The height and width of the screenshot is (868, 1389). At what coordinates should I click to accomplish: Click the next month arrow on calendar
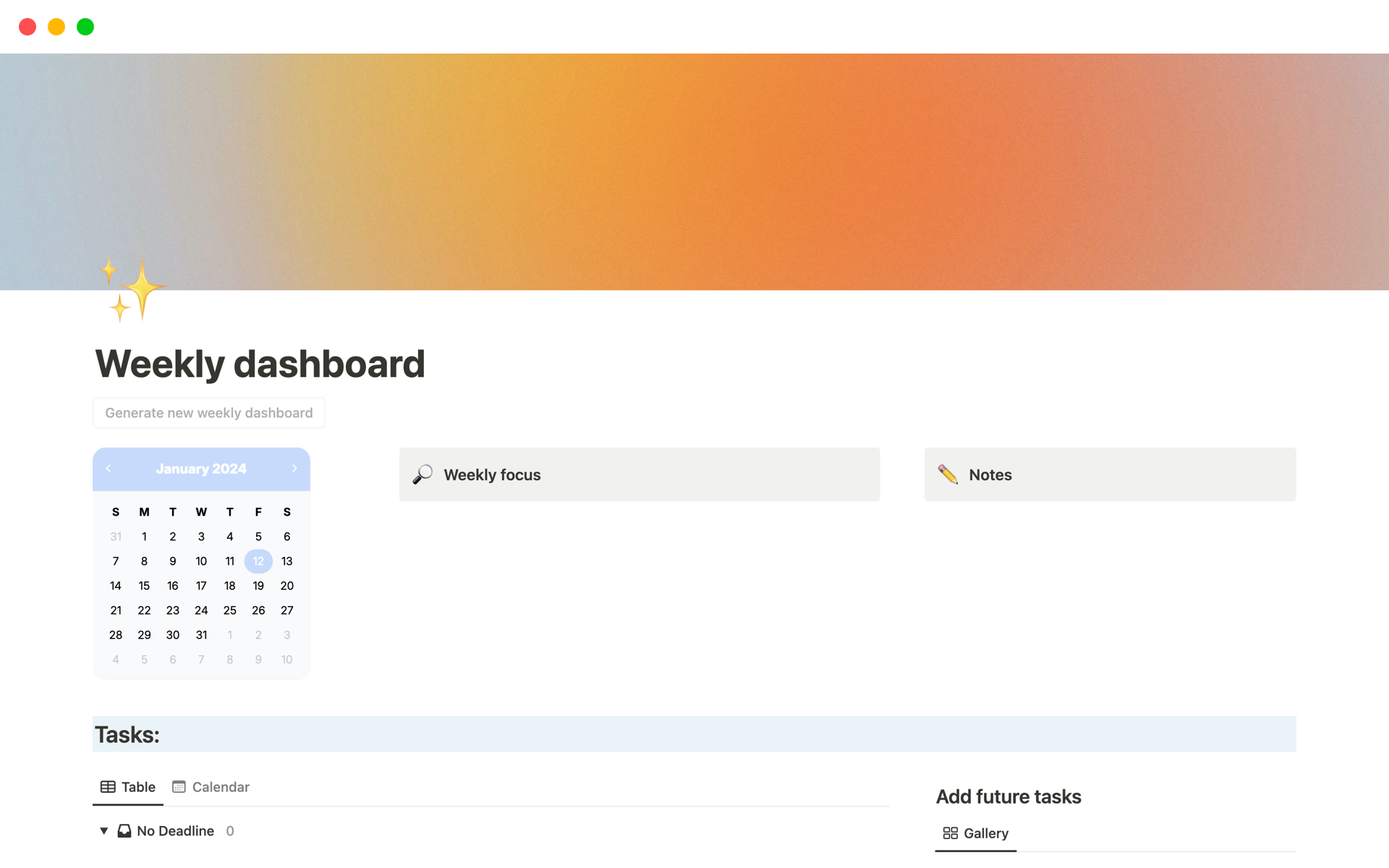(294, 468)
